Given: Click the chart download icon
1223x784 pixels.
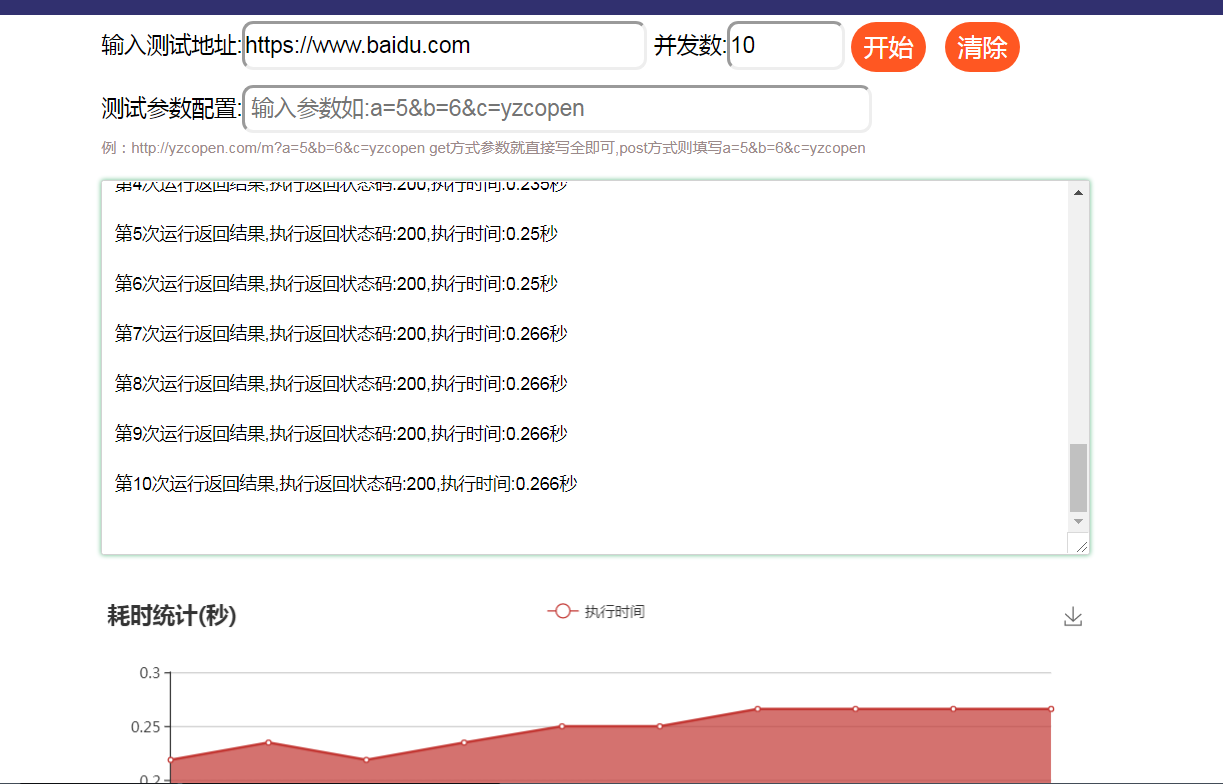Looking at the screenshot, I should (1073, 616).
